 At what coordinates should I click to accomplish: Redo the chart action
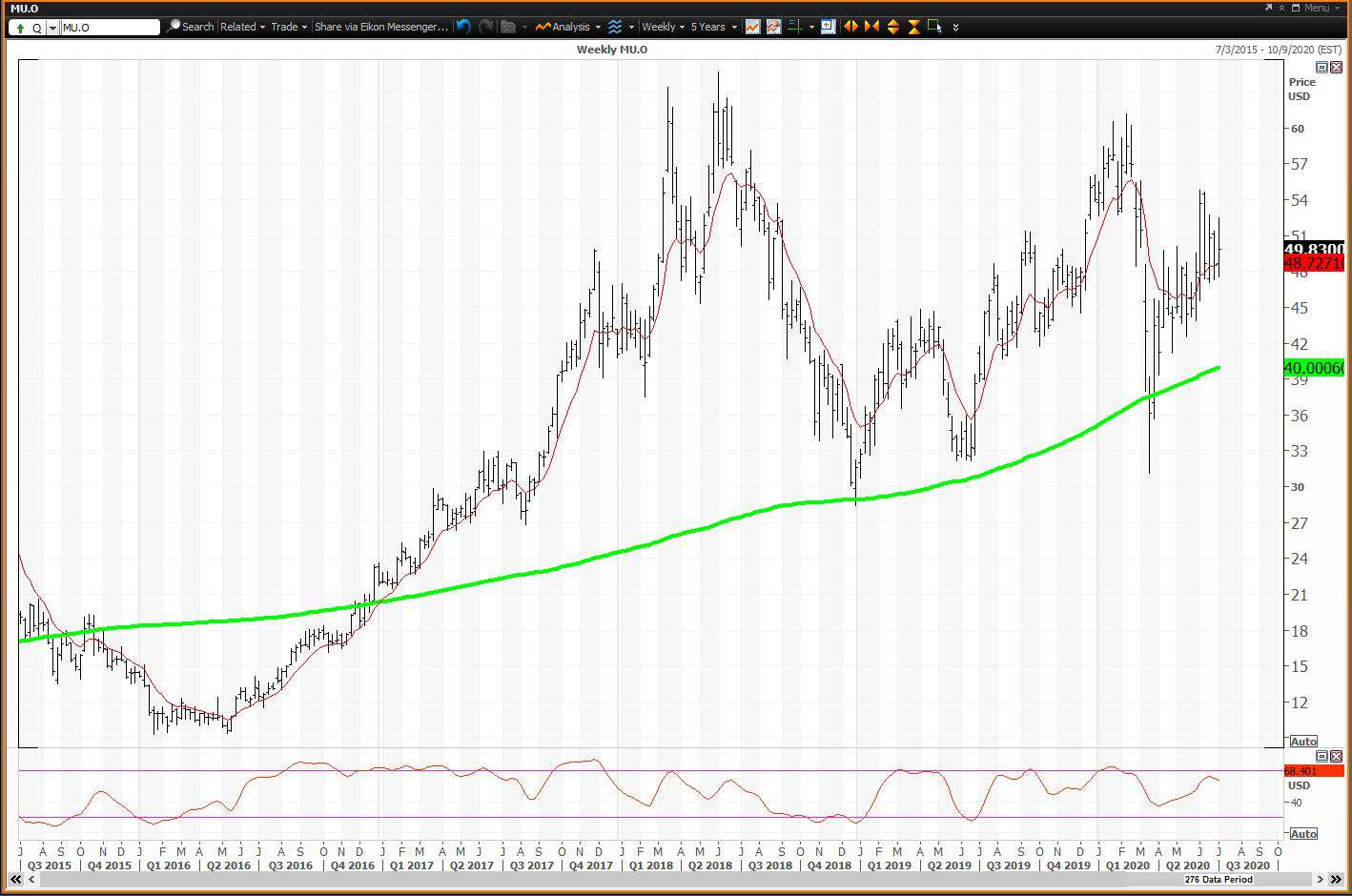(486, 27)
